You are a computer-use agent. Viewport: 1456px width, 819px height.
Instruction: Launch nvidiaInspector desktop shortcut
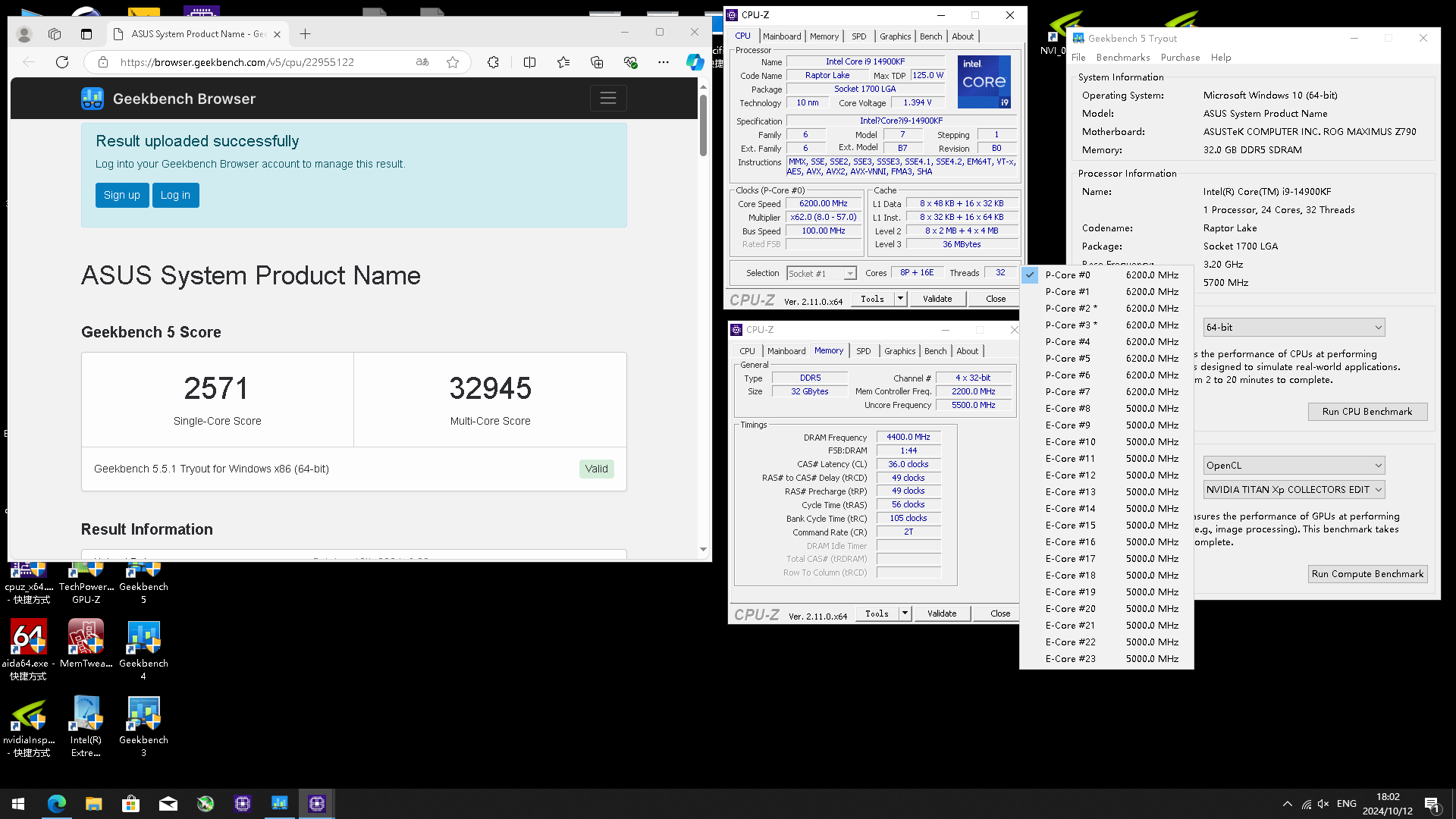tap(28, 726)
